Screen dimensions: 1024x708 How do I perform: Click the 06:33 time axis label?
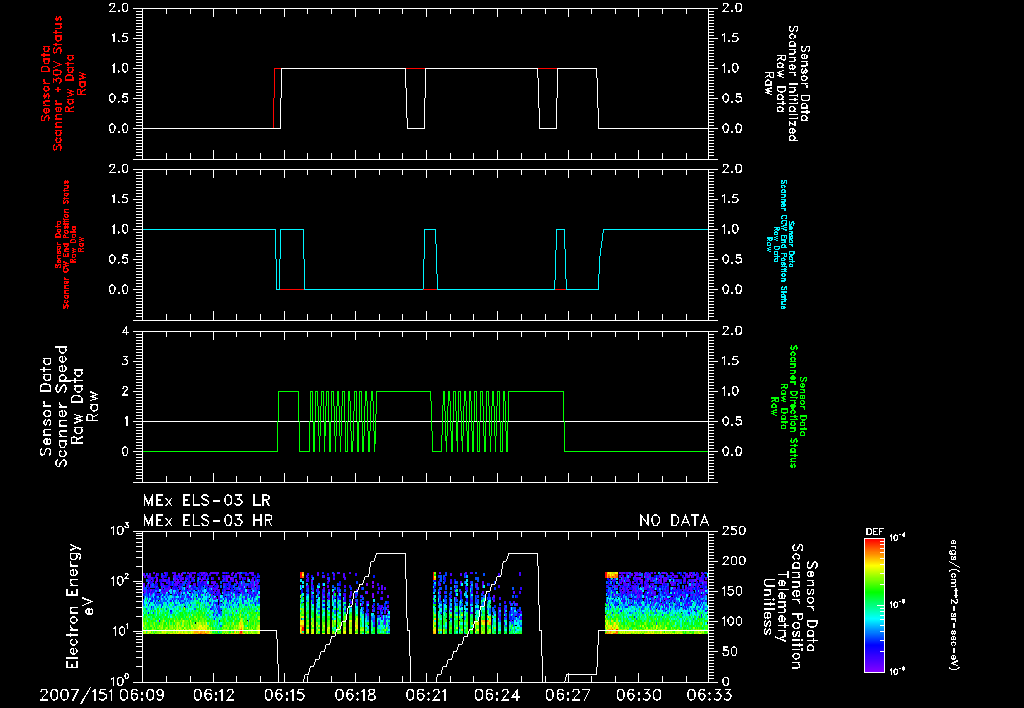click(710, 695)
